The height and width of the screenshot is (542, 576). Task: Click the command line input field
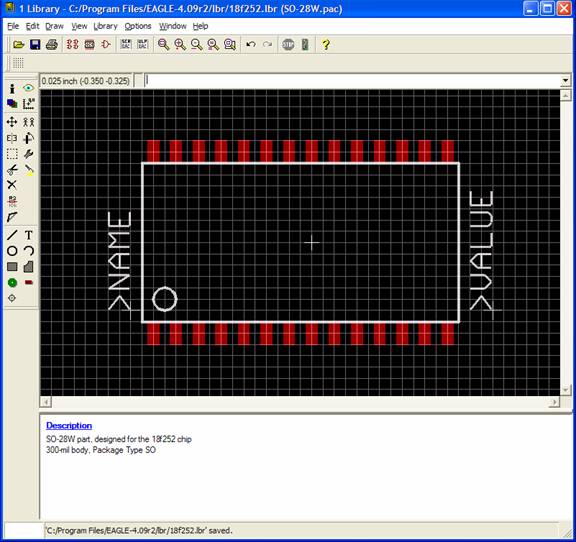coord(352,80)
